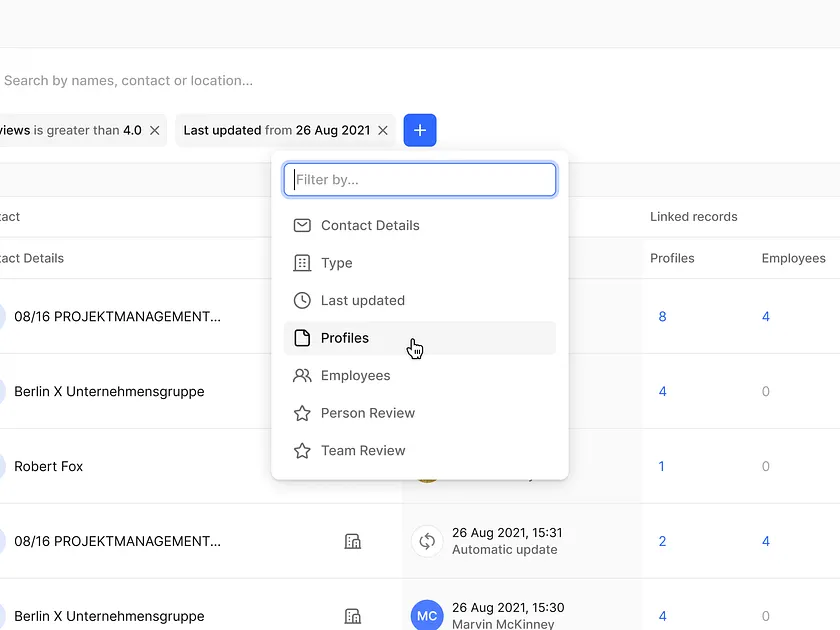
Task: Choose the Type filter option
Action: [x=337, y=263]
